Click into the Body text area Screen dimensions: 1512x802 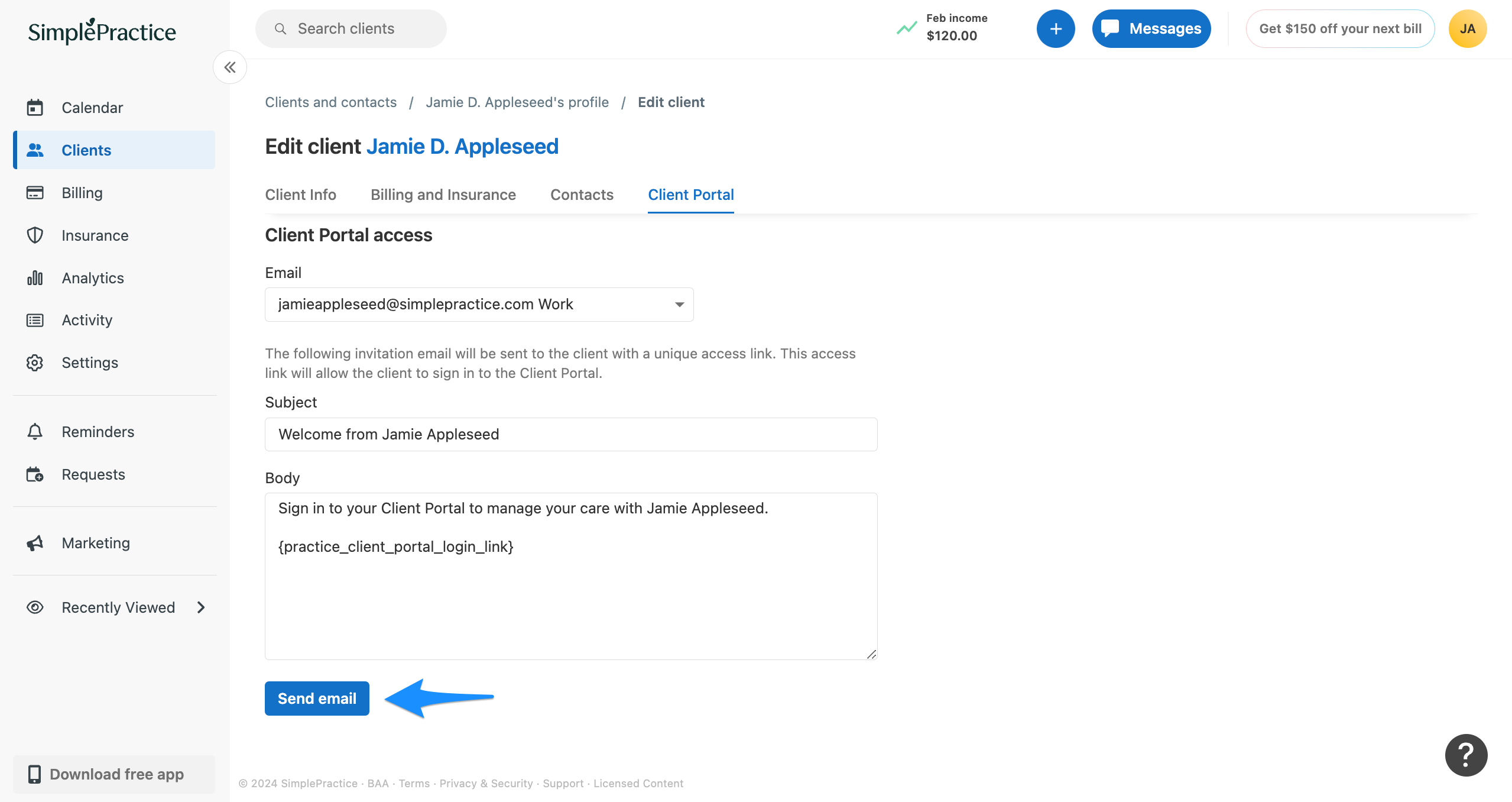coord(571,576)
